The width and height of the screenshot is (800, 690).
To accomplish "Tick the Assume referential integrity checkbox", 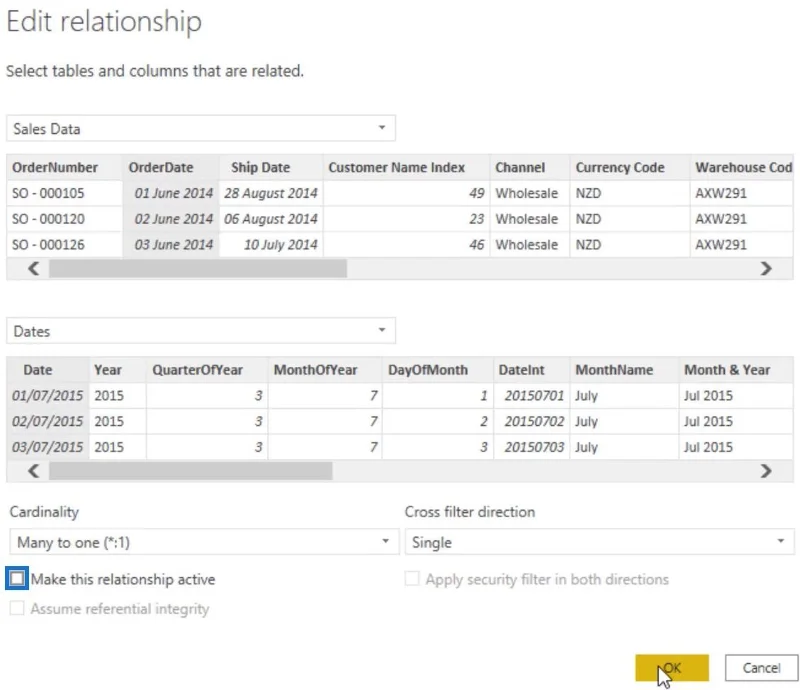I will click(17, 608).
